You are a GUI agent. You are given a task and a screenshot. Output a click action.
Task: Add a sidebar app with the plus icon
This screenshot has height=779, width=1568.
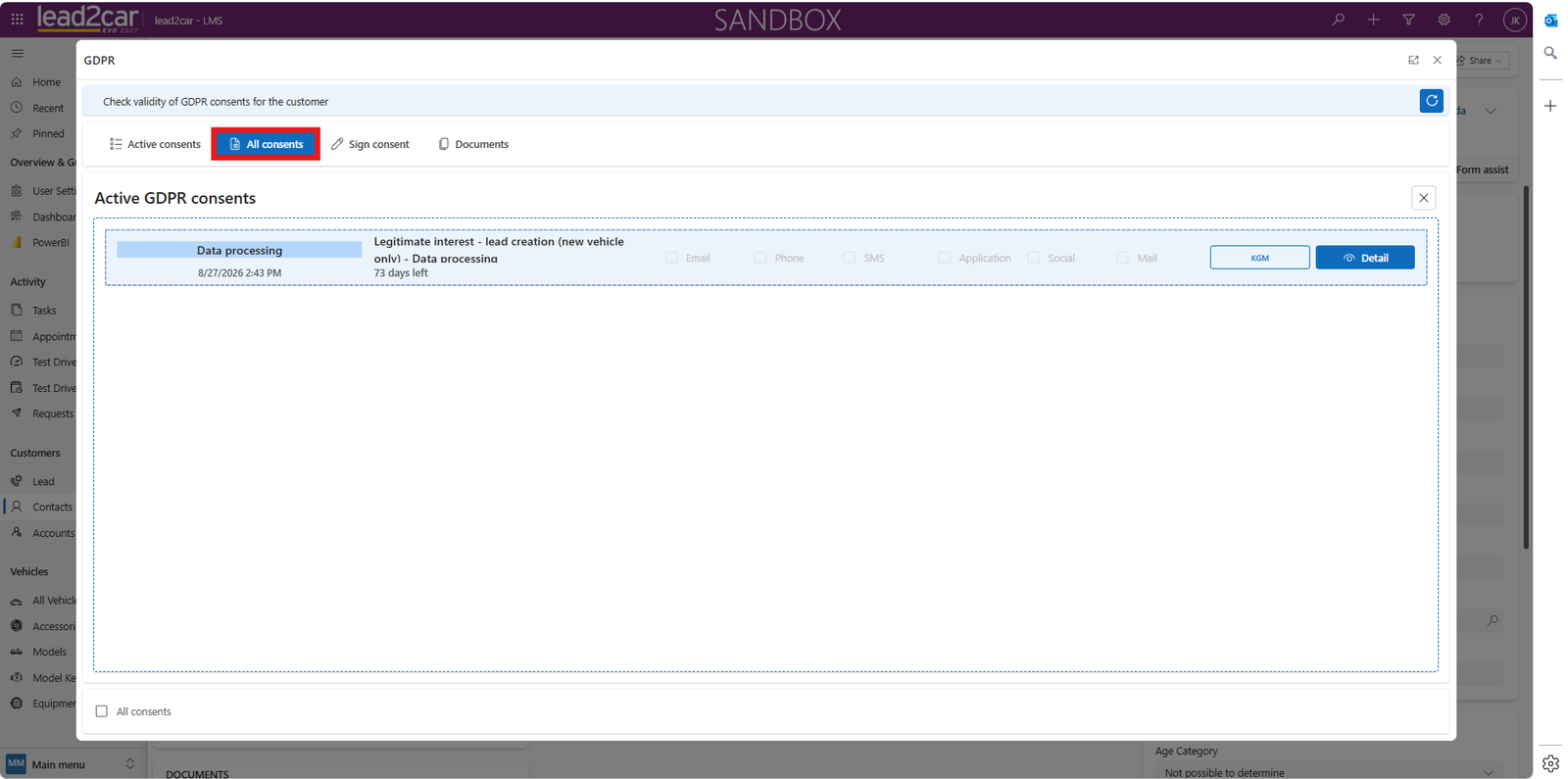1550,106
